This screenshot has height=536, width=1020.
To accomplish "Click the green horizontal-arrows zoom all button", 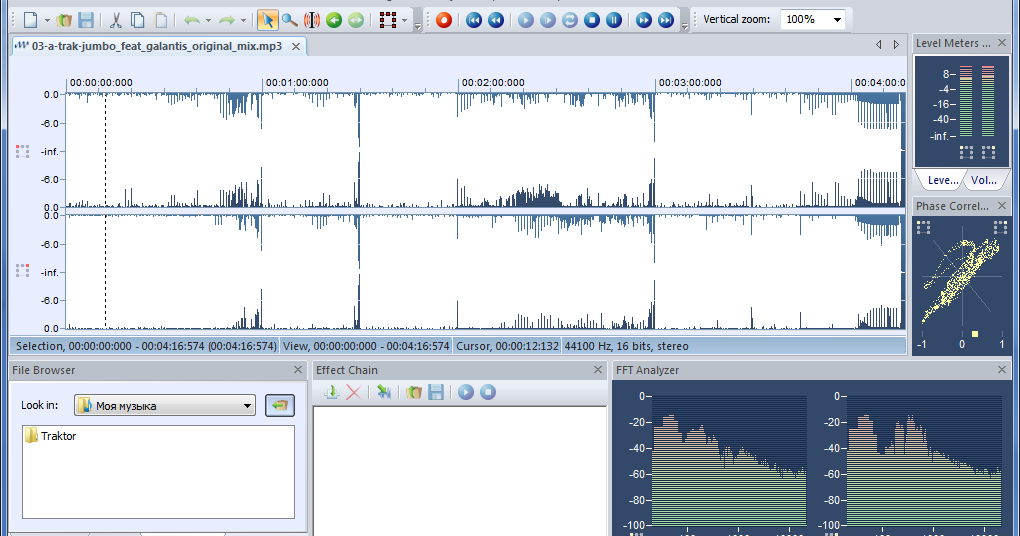I will [356, 20].
